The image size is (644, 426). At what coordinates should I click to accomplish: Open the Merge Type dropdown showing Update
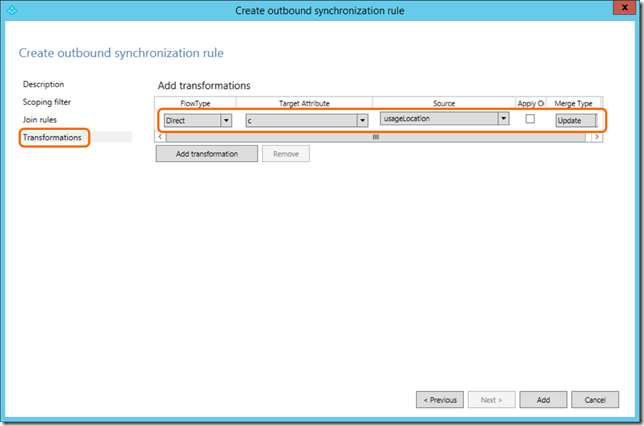[x=576, y=120]
